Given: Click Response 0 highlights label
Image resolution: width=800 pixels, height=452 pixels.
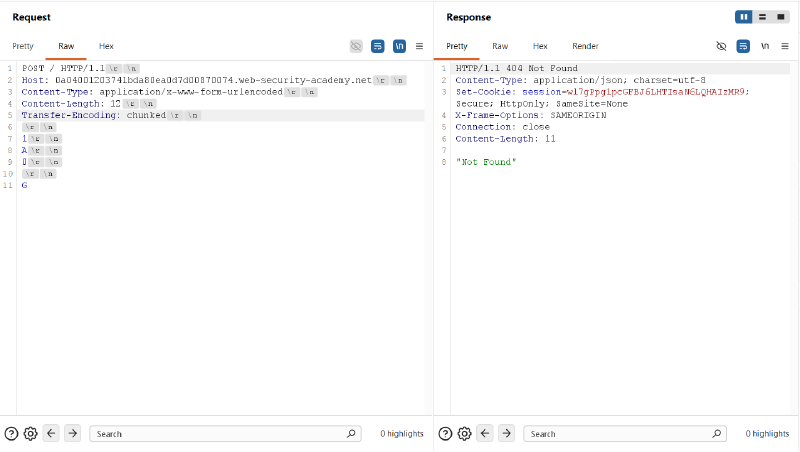Looking at the screenshot, I should (767, 434).
